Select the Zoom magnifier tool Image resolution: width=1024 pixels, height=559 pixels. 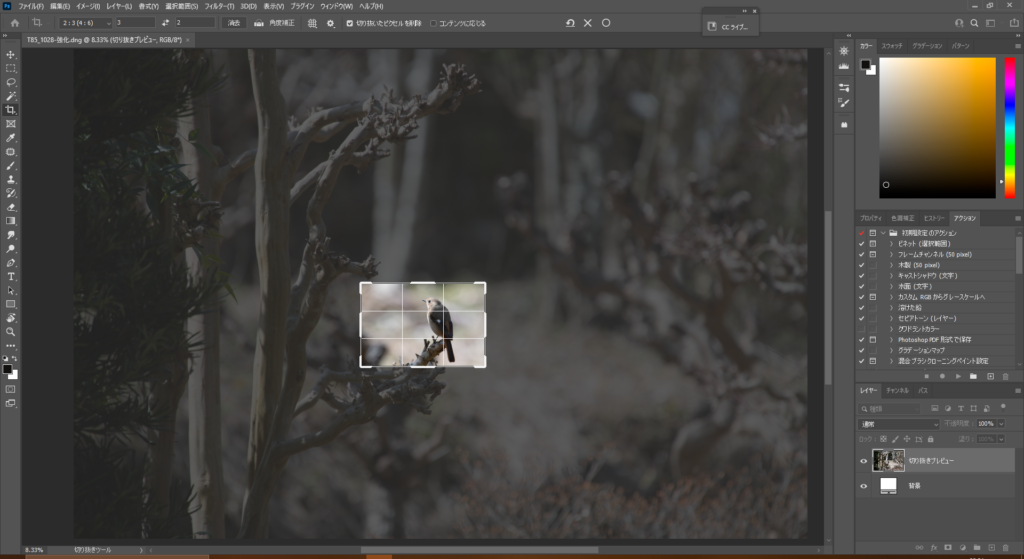coord(11,331)
